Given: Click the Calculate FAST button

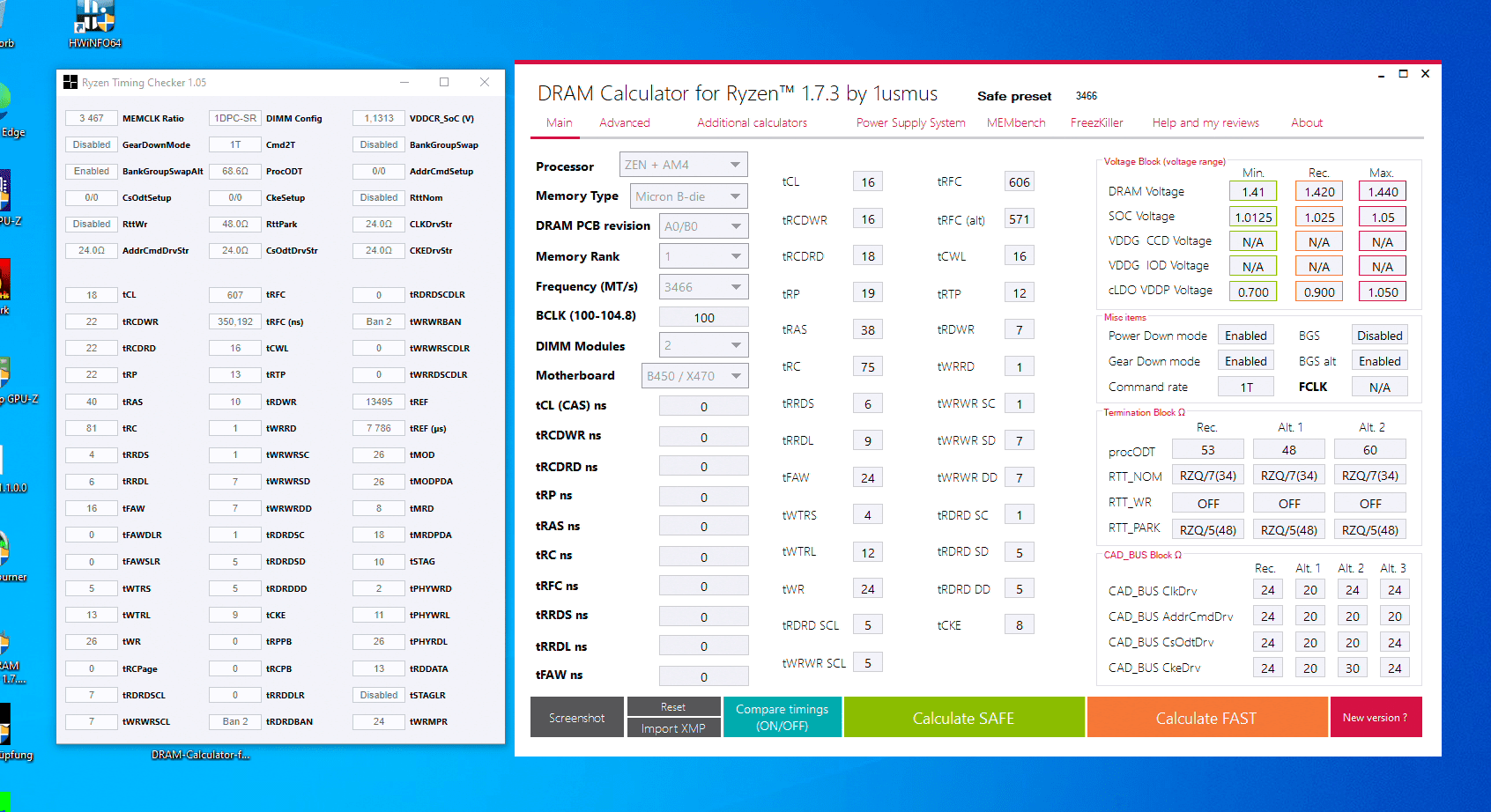Looking at the screenshot, I should point(1206,718).
